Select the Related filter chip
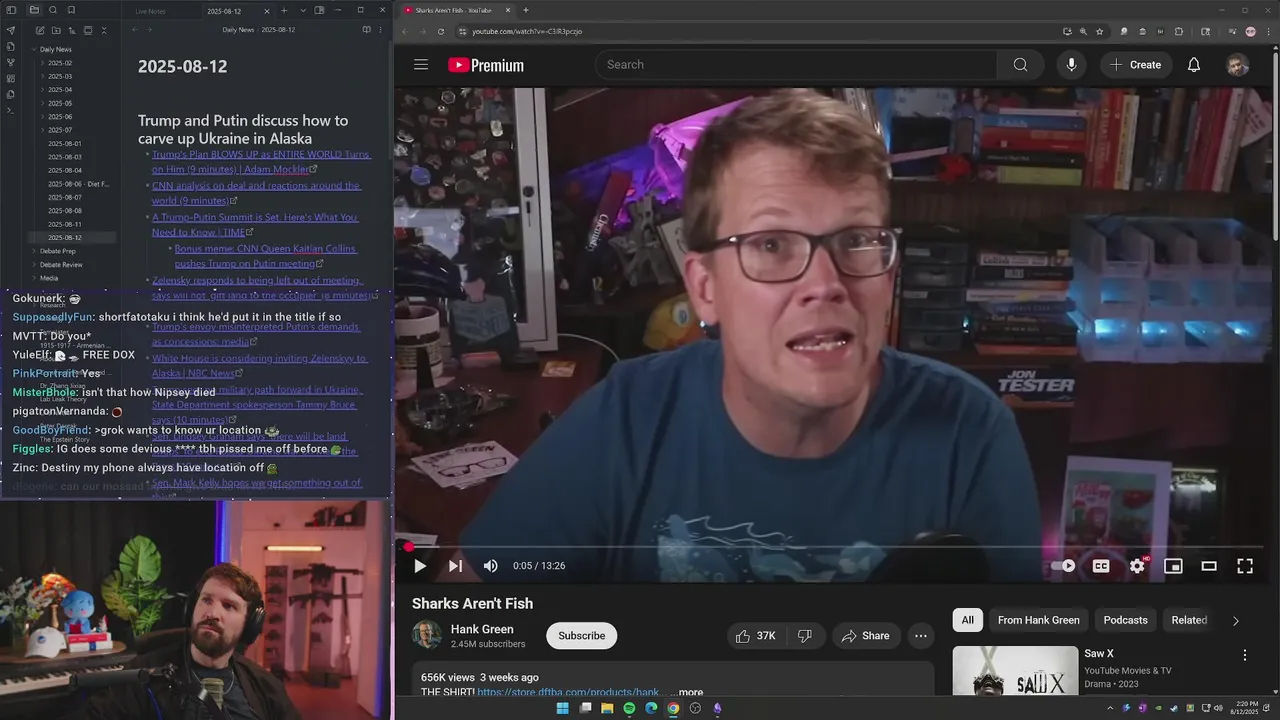 point(1189,620)
